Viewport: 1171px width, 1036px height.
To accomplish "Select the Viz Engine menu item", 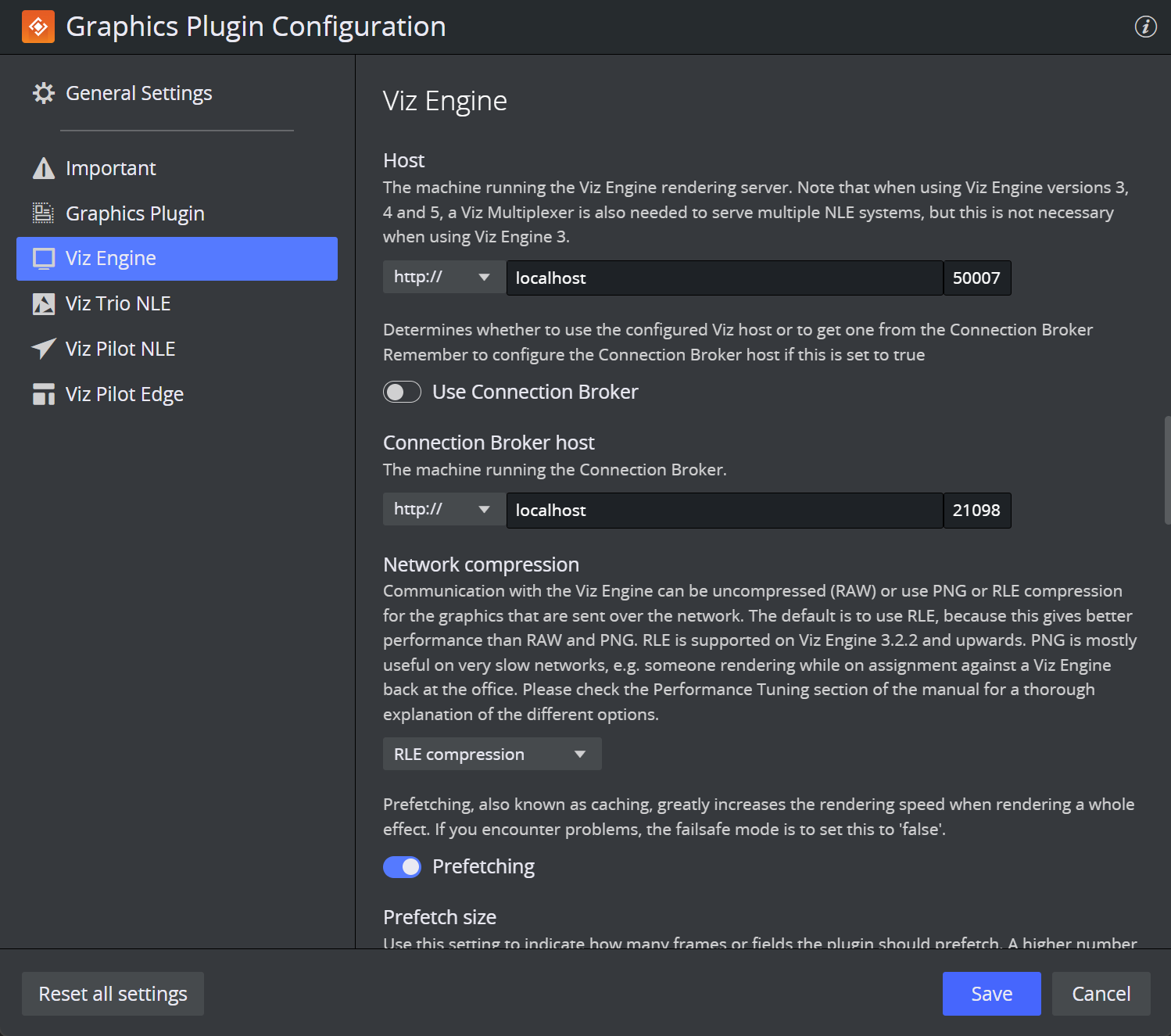I will pyautogui.click(x=177, y=259).
